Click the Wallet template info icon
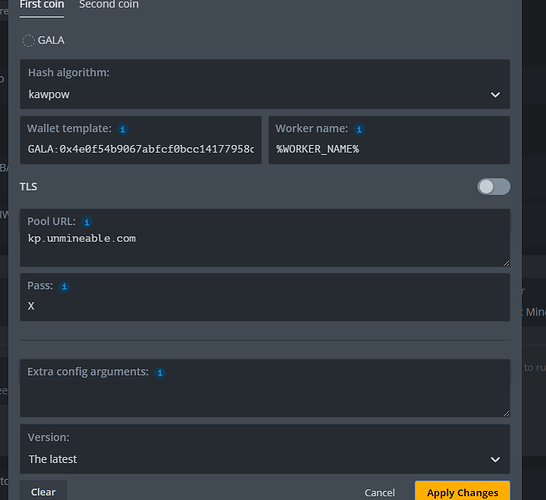This screenshot has width=546, height=500. click(123, 129)
